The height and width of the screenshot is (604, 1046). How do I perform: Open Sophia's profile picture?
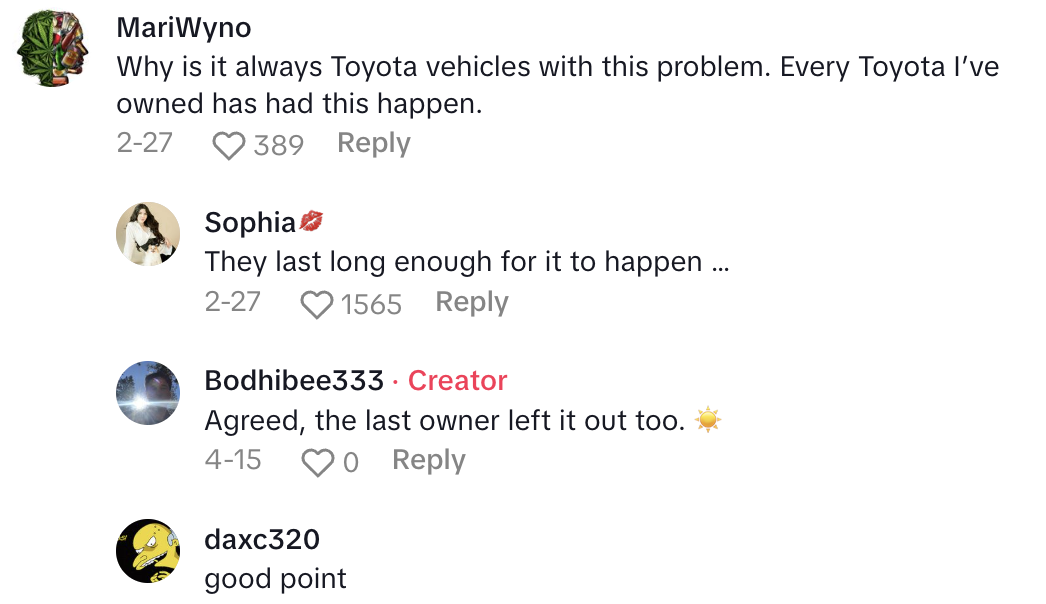click(x=147, y=235)
